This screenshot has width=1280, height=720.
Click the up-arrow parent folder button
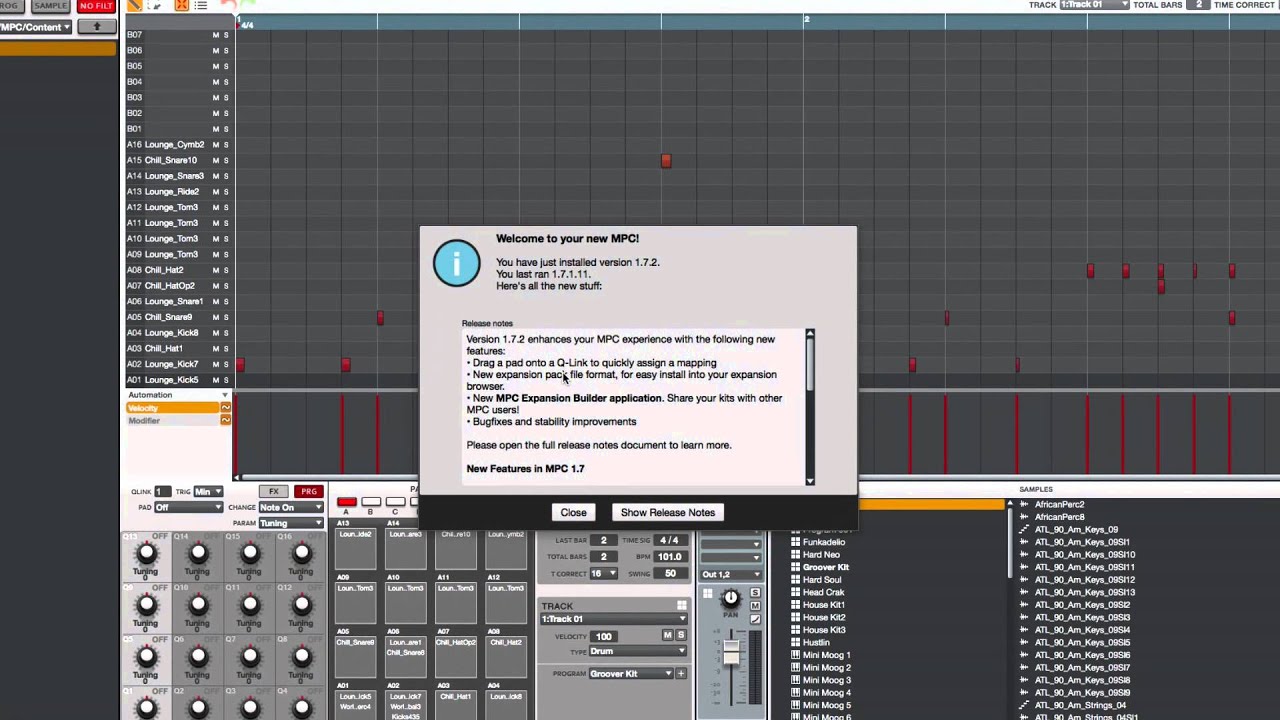point(97,27)
